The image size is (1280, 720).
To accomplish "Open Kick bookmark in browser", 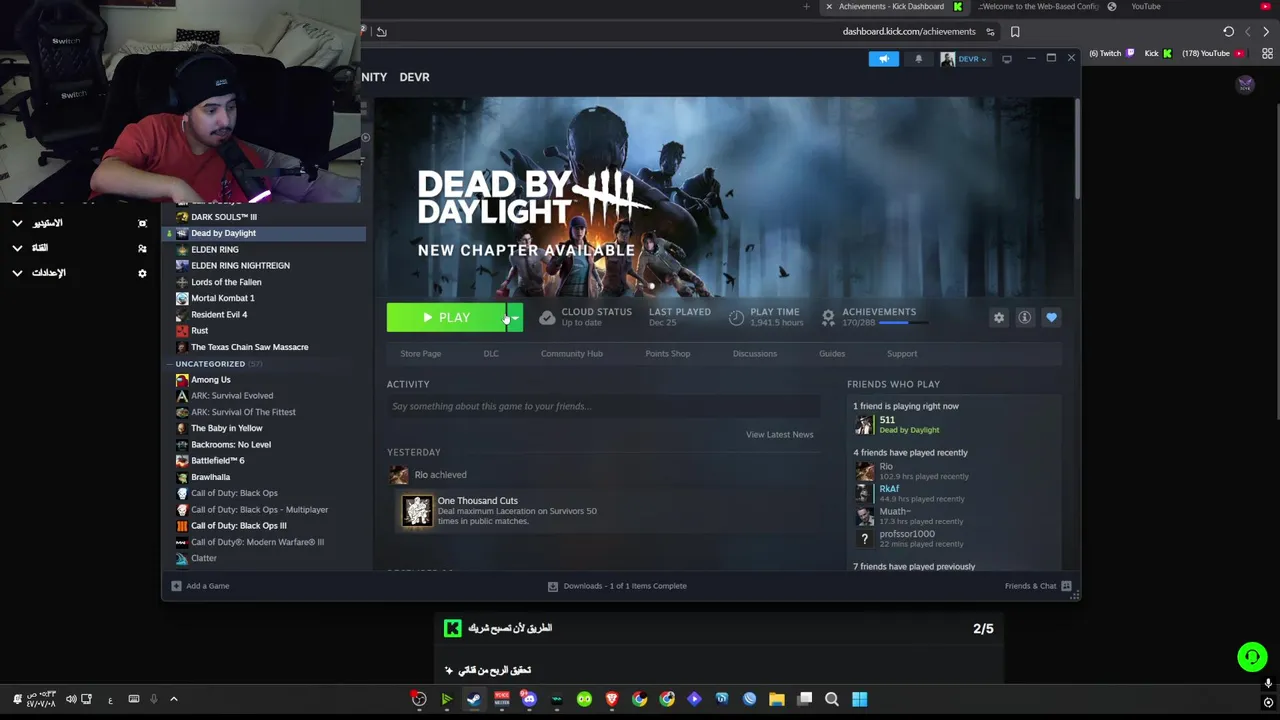I will pyautogui.click(x=1158, y=53).
